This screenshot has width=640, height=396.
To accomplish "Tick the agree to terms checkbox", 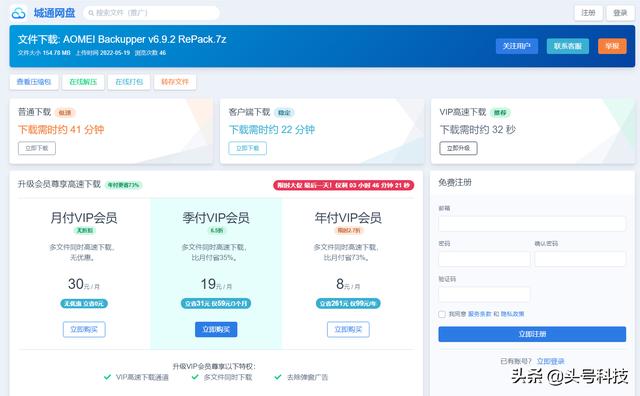I will point(442,314).
